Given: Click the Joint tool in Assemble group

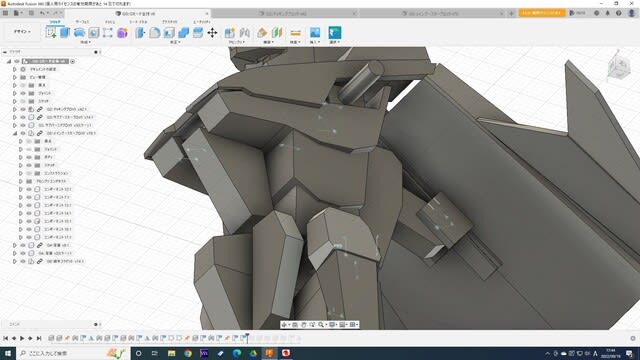Looking at the screenshot, I should coord(244,33).
